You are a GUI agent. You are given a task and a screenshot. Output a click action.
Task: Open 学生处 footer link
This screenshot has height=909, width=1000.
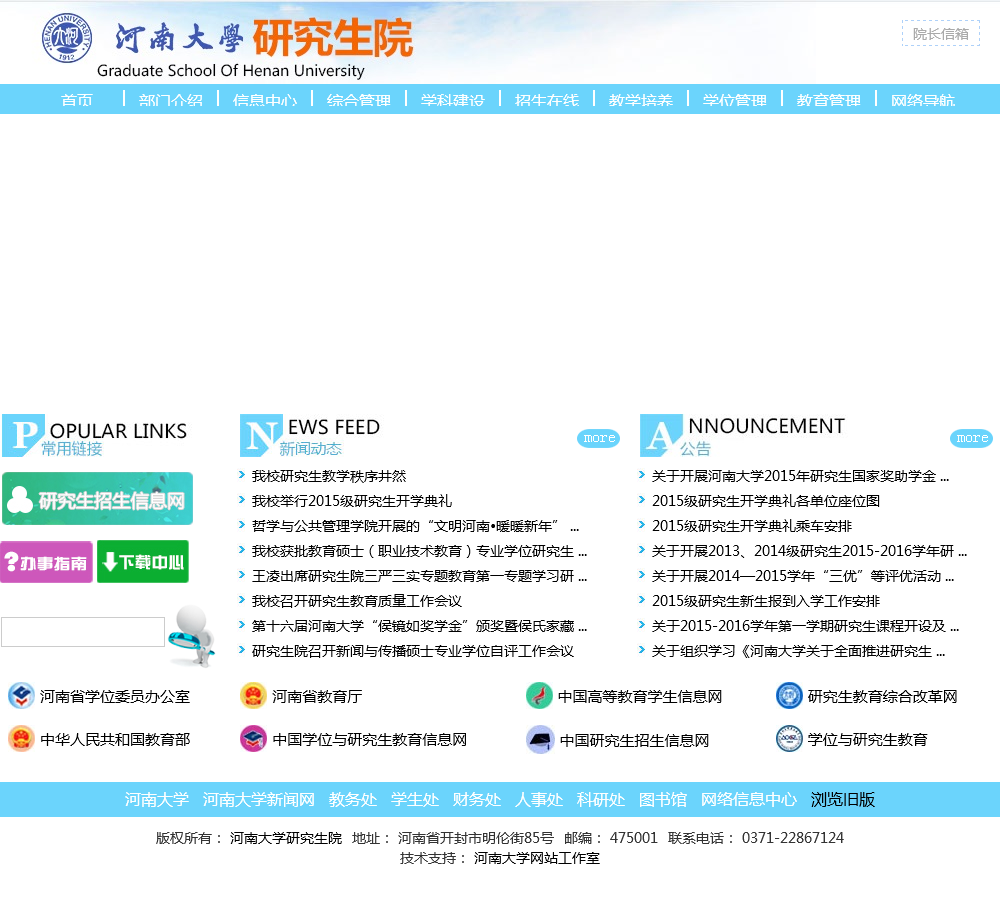tap(415, 800)
